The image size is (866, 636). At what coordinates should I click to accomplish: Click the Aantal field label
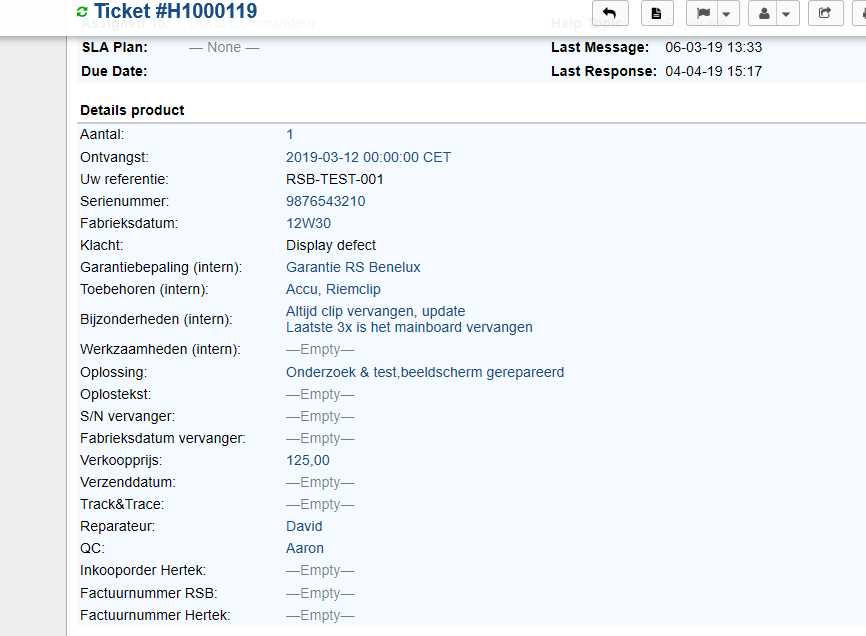click(102, 135)
